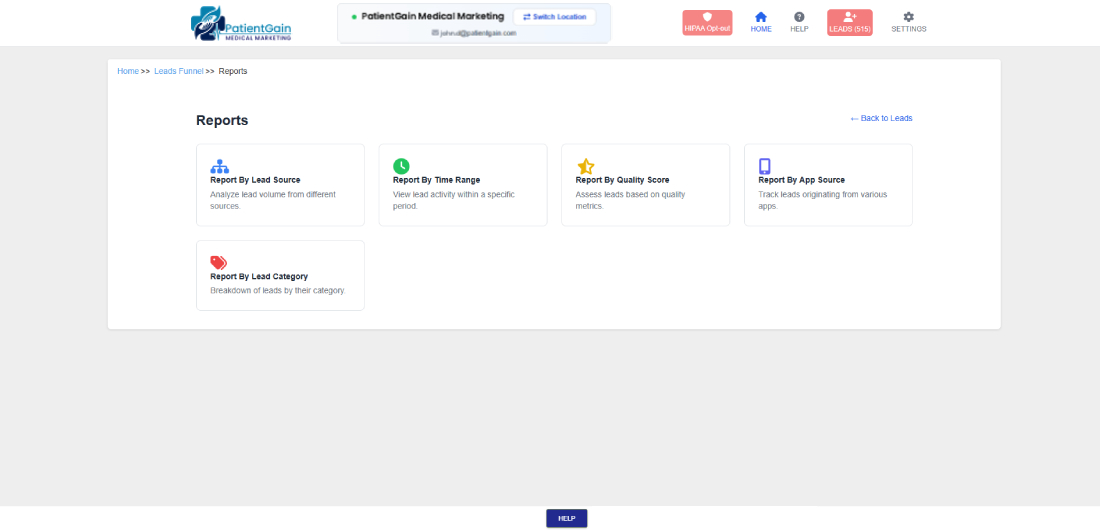
Task: Click the green clock Time Range icon
Action: tap(401, 166)
